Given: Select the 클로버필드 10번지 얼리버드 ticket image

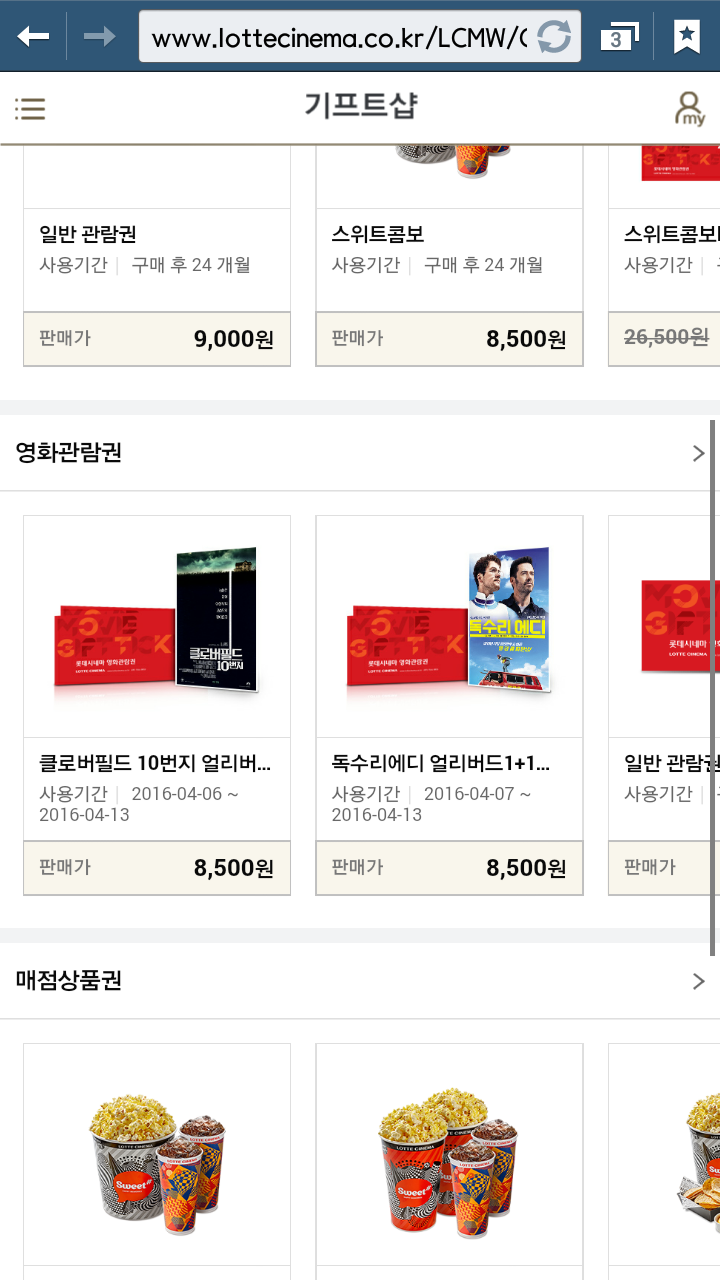Looking at the screenshot, I should [x=157, y=627].
